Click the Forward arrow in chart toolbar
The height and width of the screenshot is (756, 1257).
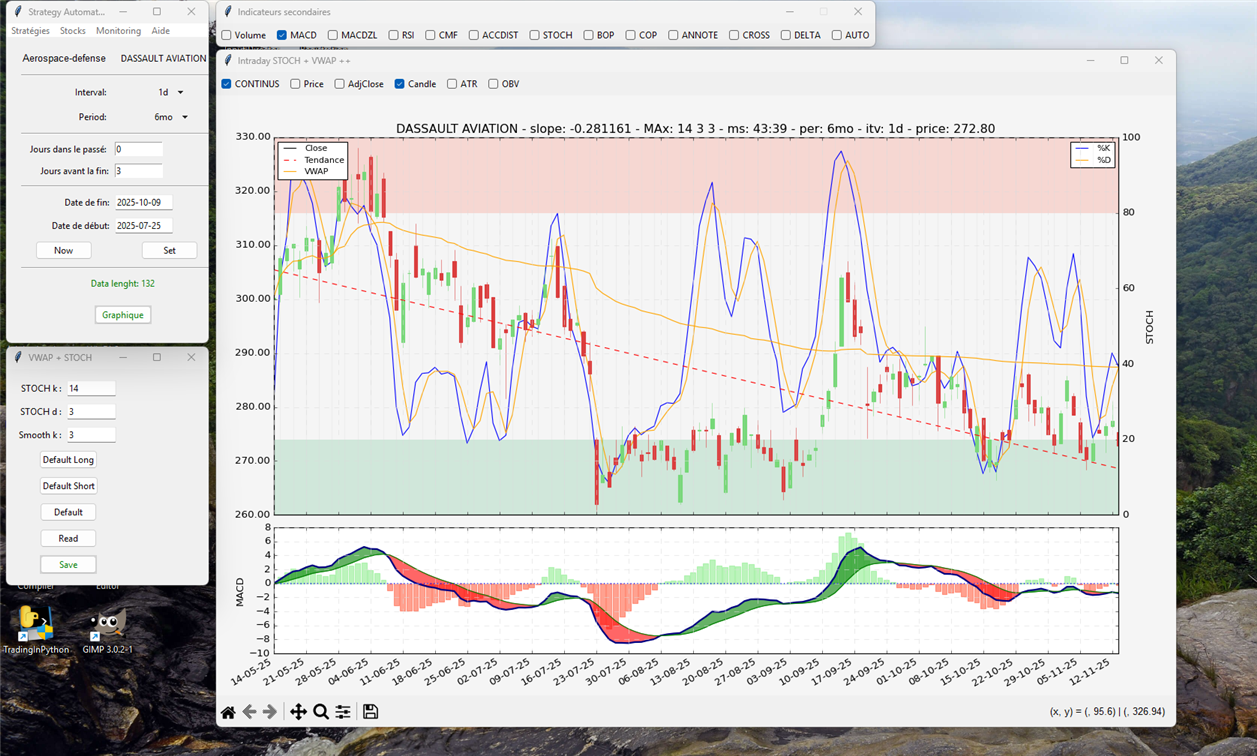click(270, 712)
